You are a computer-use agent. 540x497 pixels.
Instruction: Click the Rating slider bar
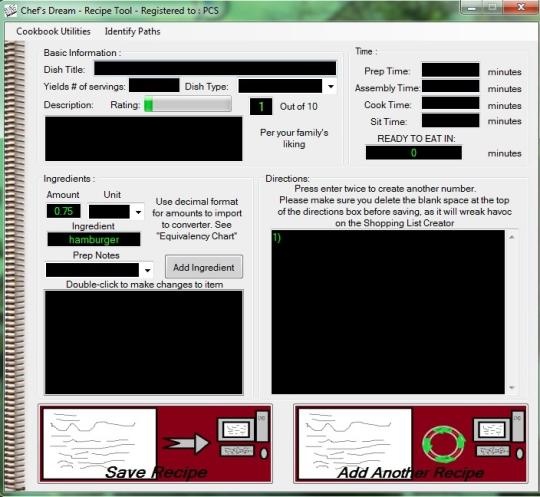click(188, 104)
